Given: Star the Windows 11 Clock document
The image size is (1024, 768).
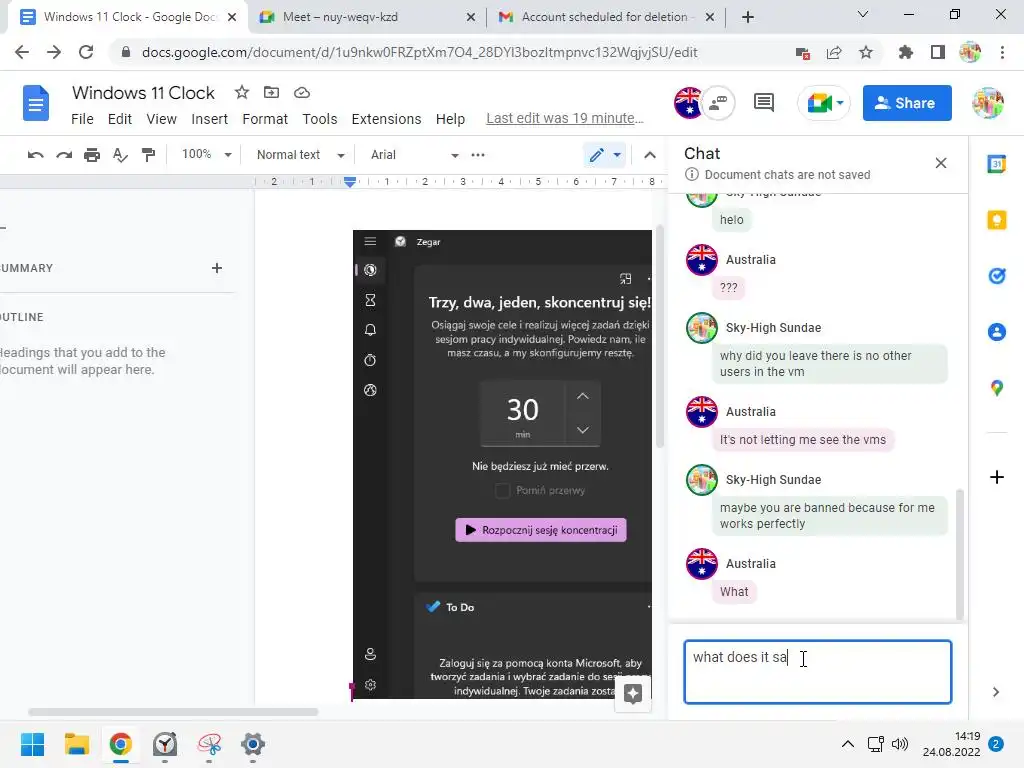Looking at the screenshot, I should [242, 93].
